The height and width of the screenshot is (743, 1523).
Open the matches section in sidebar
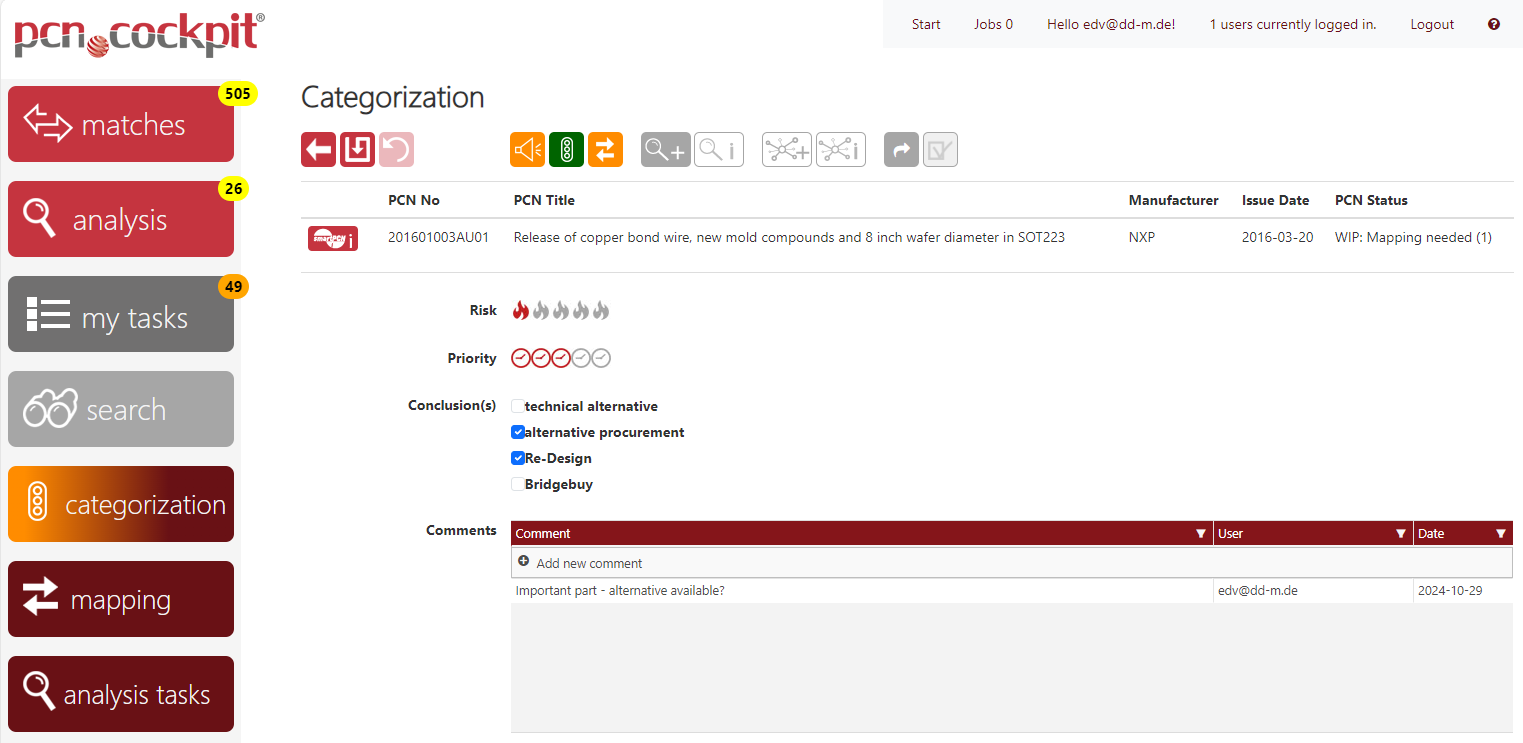121,124
